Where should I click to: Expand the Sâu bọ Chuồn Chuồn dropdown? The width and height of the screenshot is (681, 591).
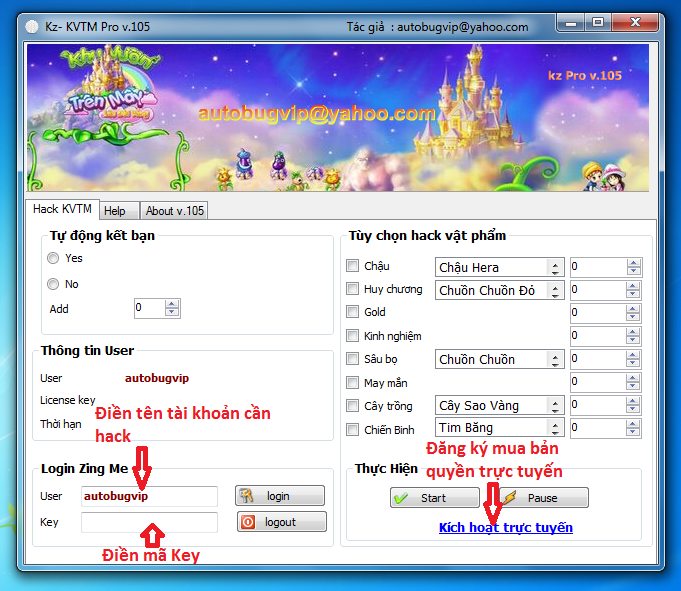click(x=499, y=359)
